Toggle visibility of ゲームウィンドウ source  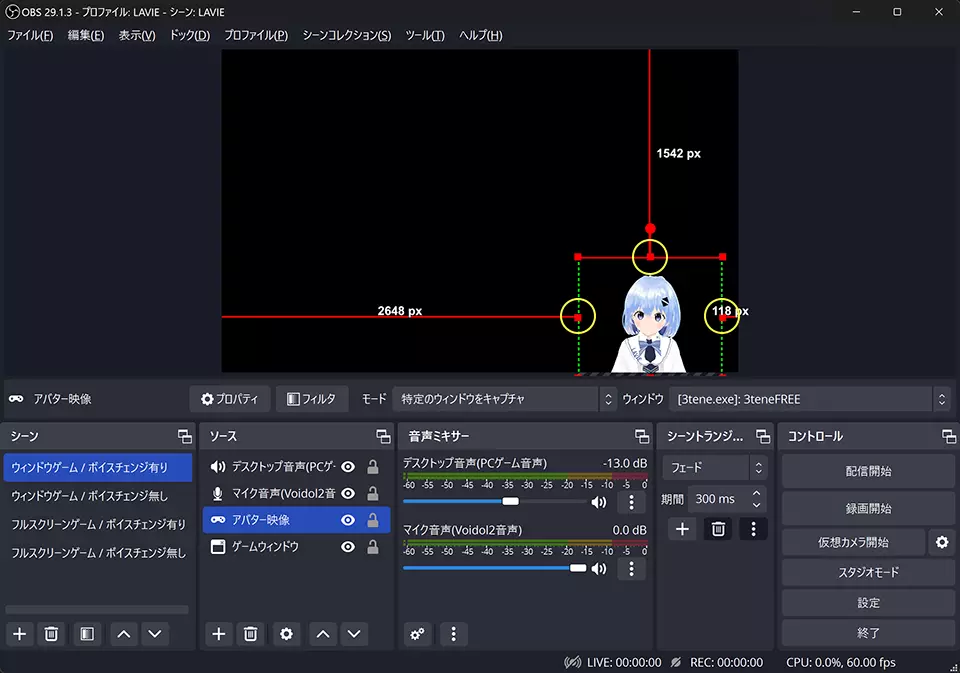tap(348, 546)
